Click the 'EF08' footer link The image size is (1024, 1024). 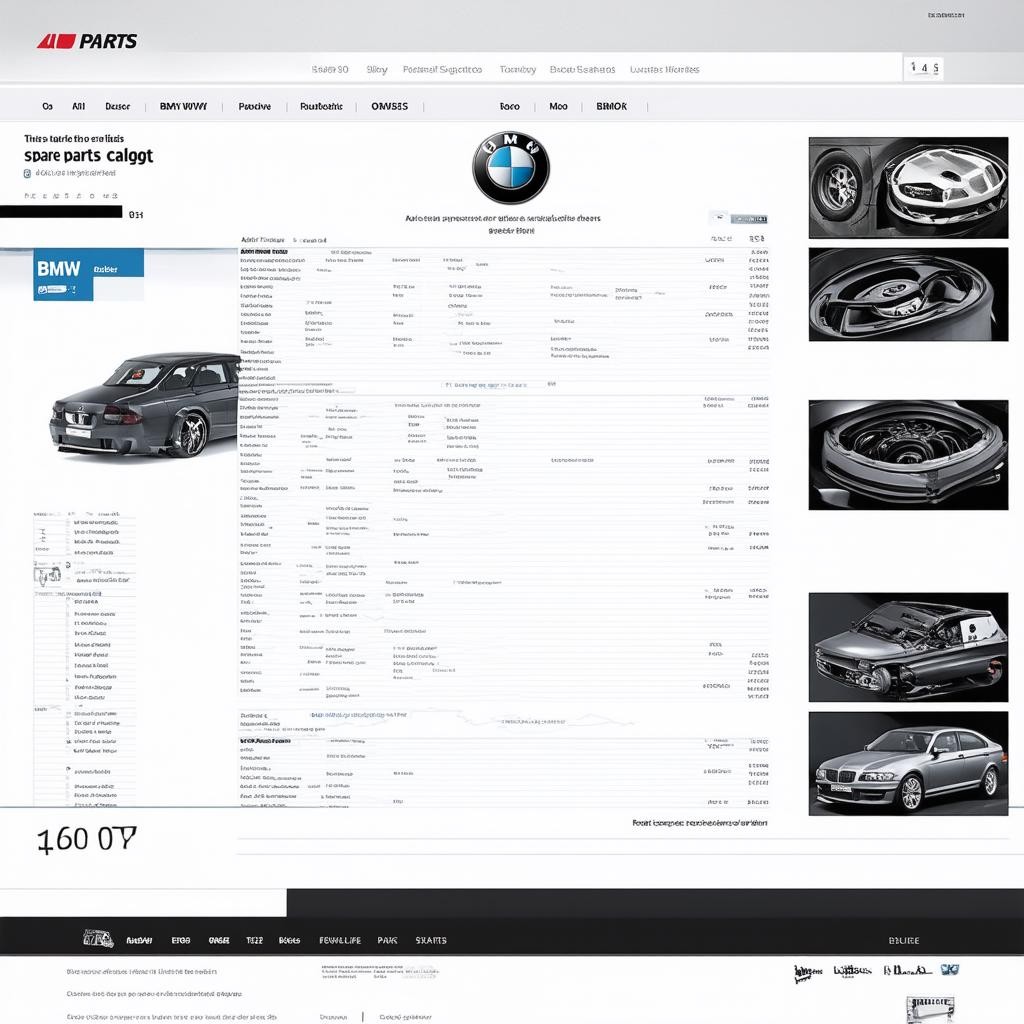click(181, 940)
